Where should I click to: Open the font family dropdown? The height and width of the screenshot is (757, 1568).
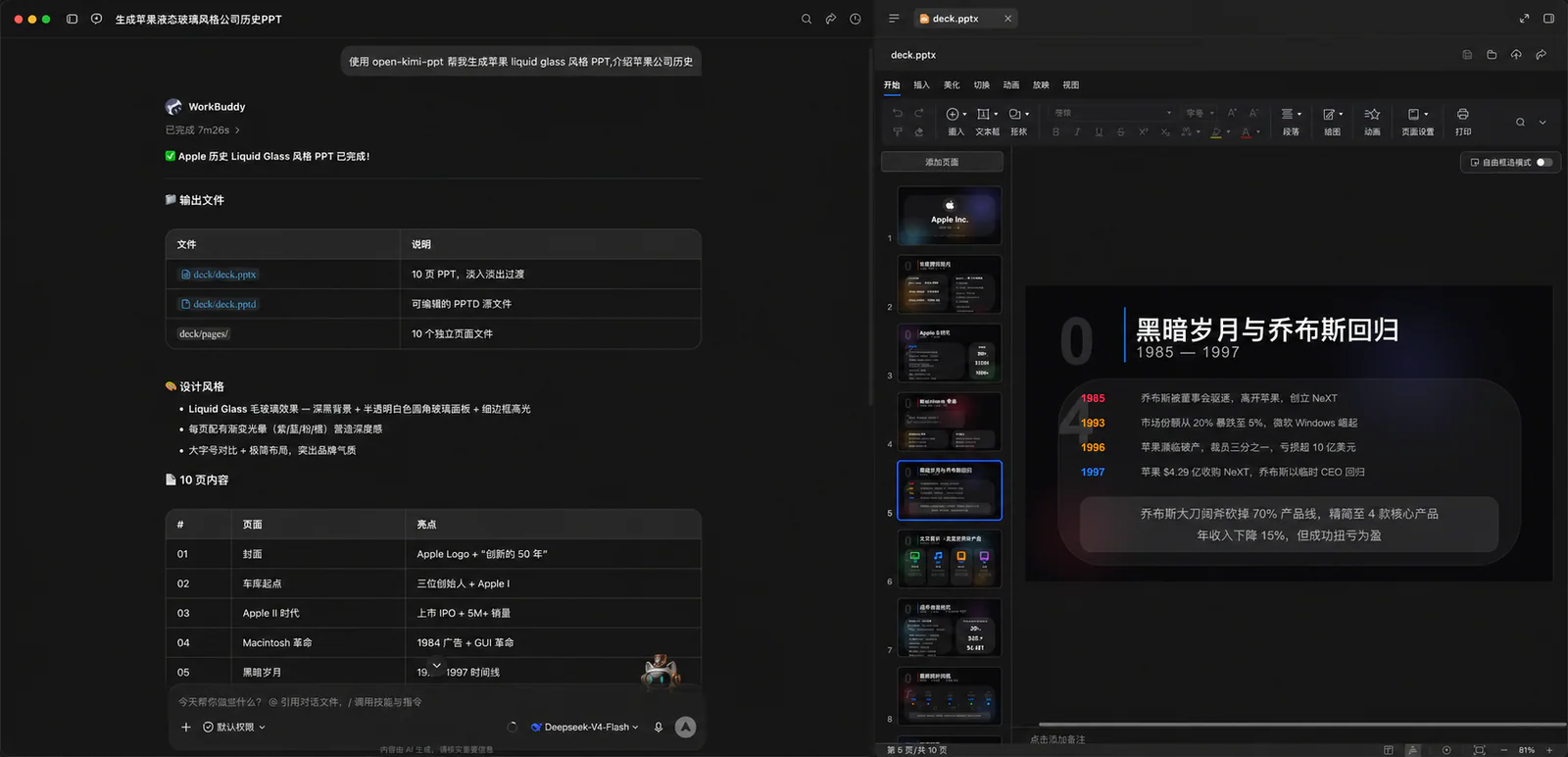(x=1112, y=113)
